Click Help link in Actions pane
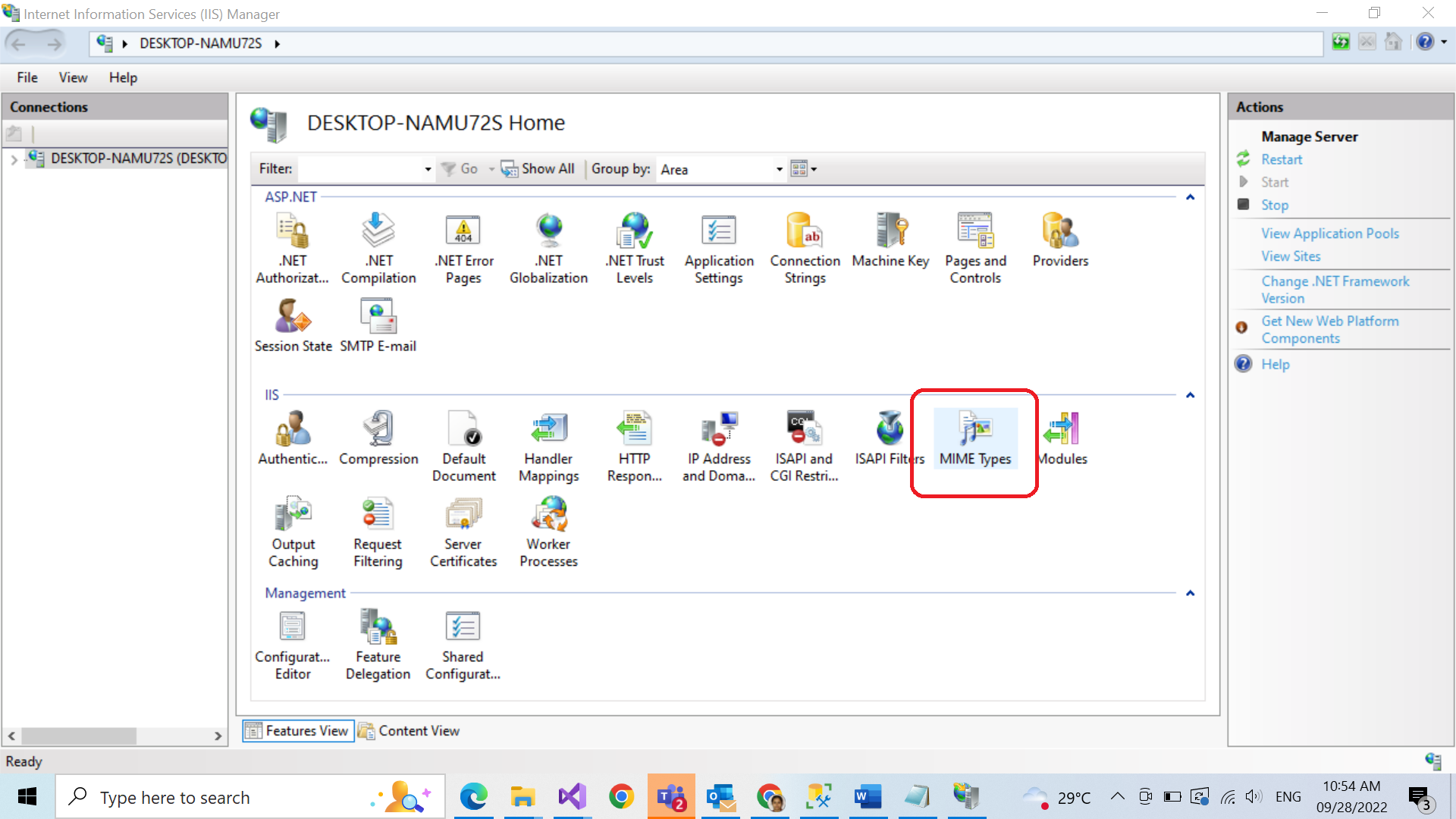Screen dimensions: 1456x819 tap(1276, 364)
